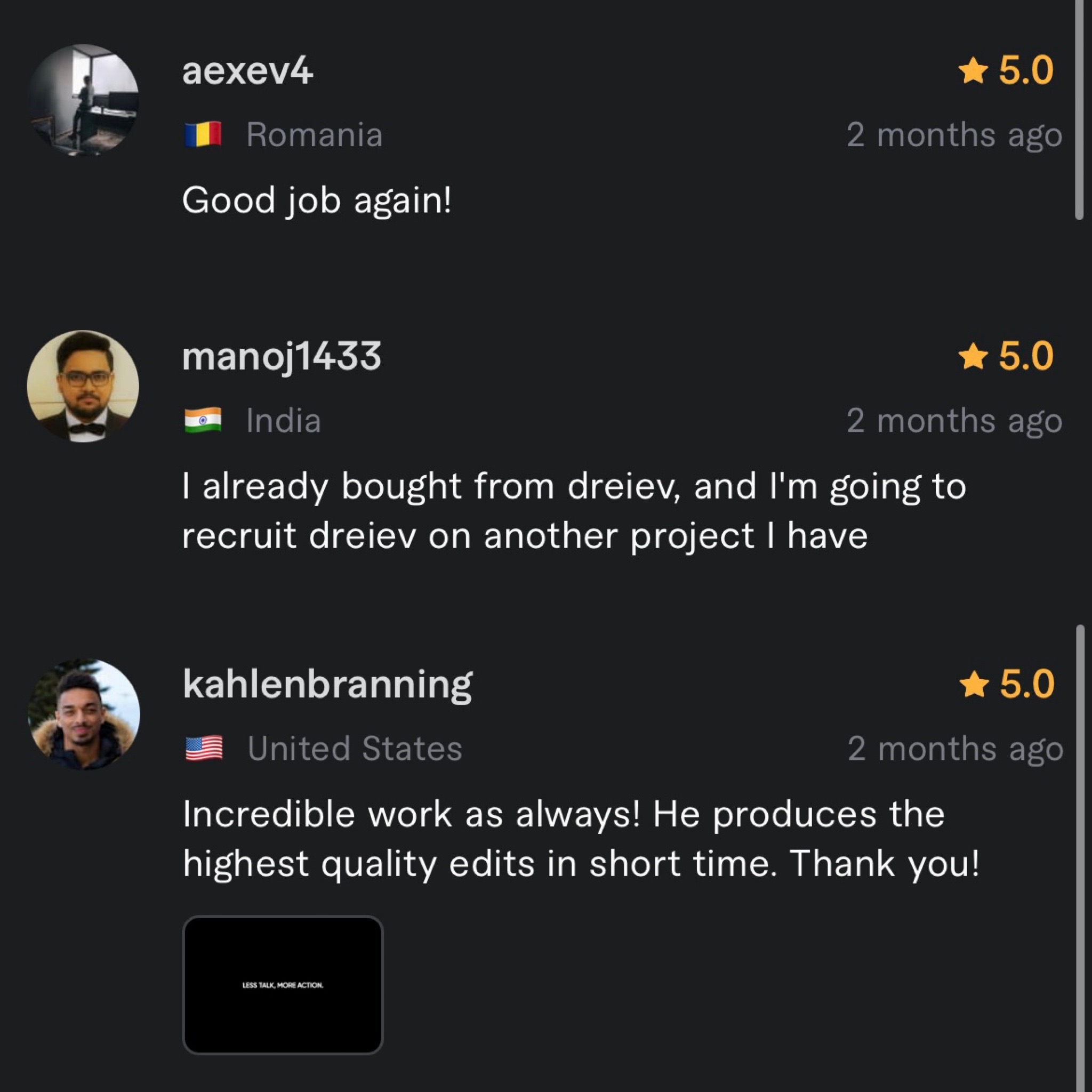
Task: Open the aexev4 username link
Action: (x=247, y=72)
